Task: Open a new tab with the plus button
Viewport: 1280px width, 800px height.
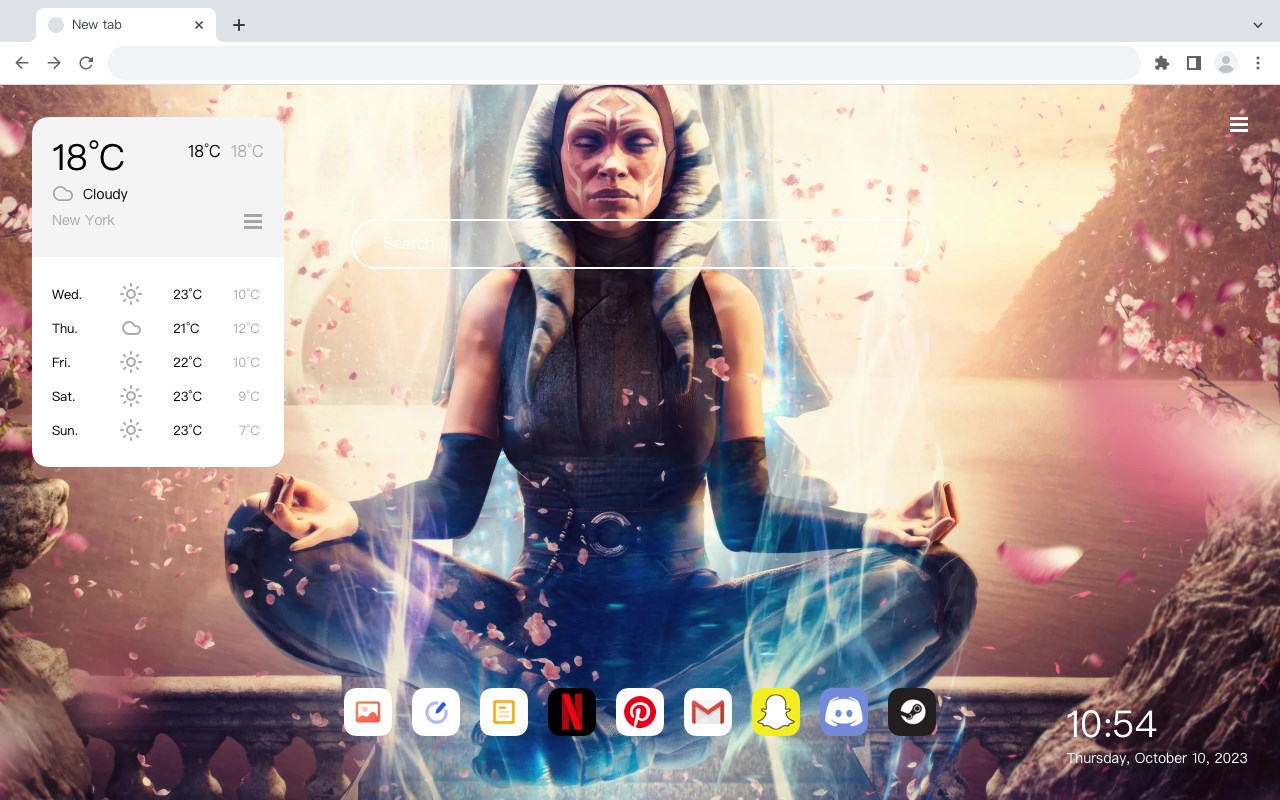Action: (238, 25)
